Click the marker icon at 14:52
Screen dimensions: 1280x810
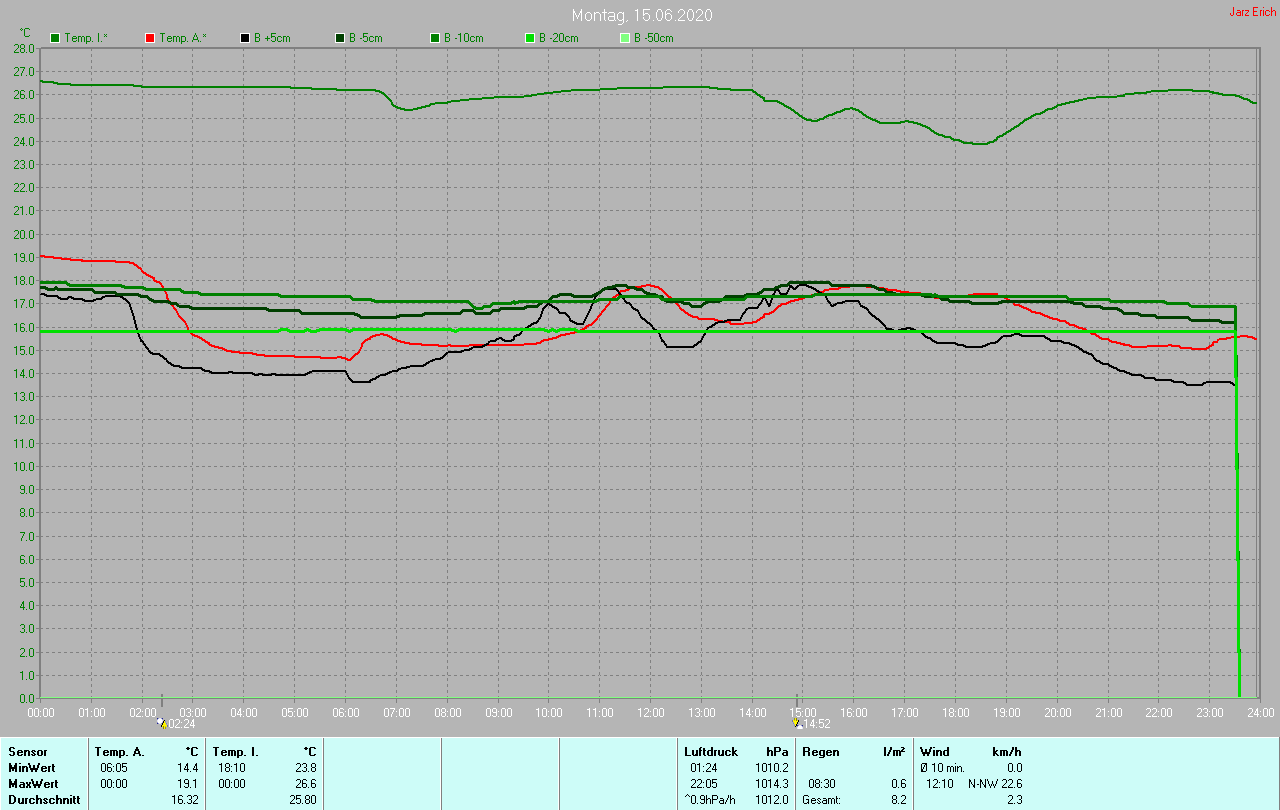tap(796, 722)
